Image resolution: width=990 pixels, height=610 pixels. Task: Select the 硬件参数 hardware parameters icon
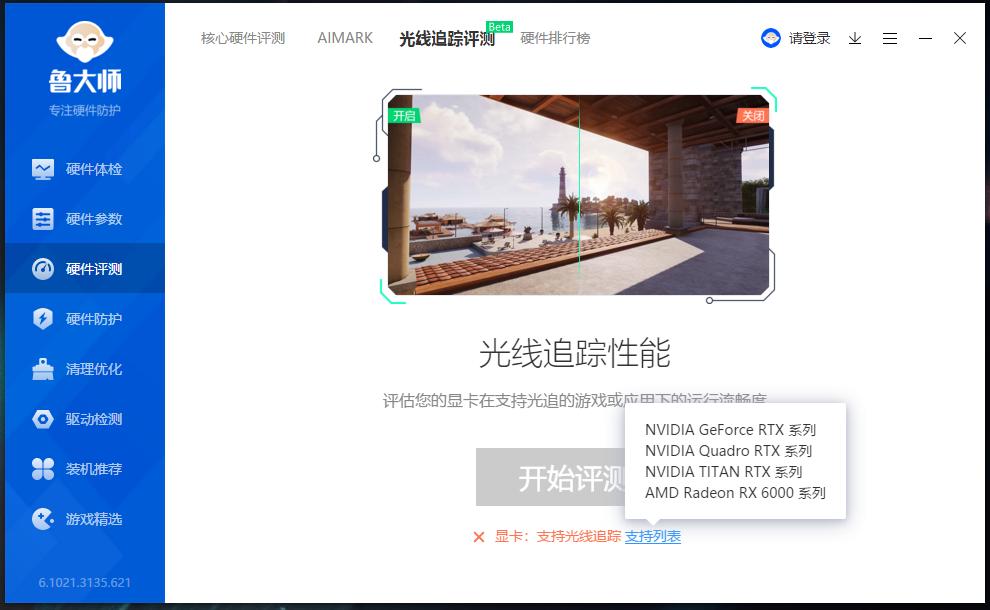[x=84, y=218]
